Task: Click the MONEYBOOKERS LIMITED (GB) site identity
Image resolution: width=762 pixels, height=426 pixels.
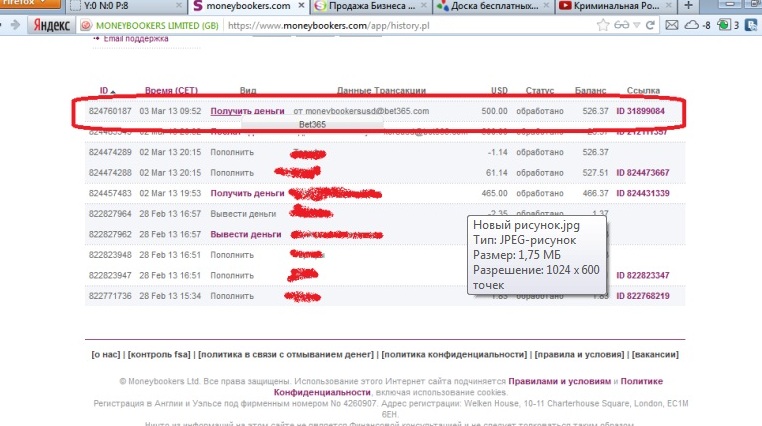Action: click(x=157, y=26)
